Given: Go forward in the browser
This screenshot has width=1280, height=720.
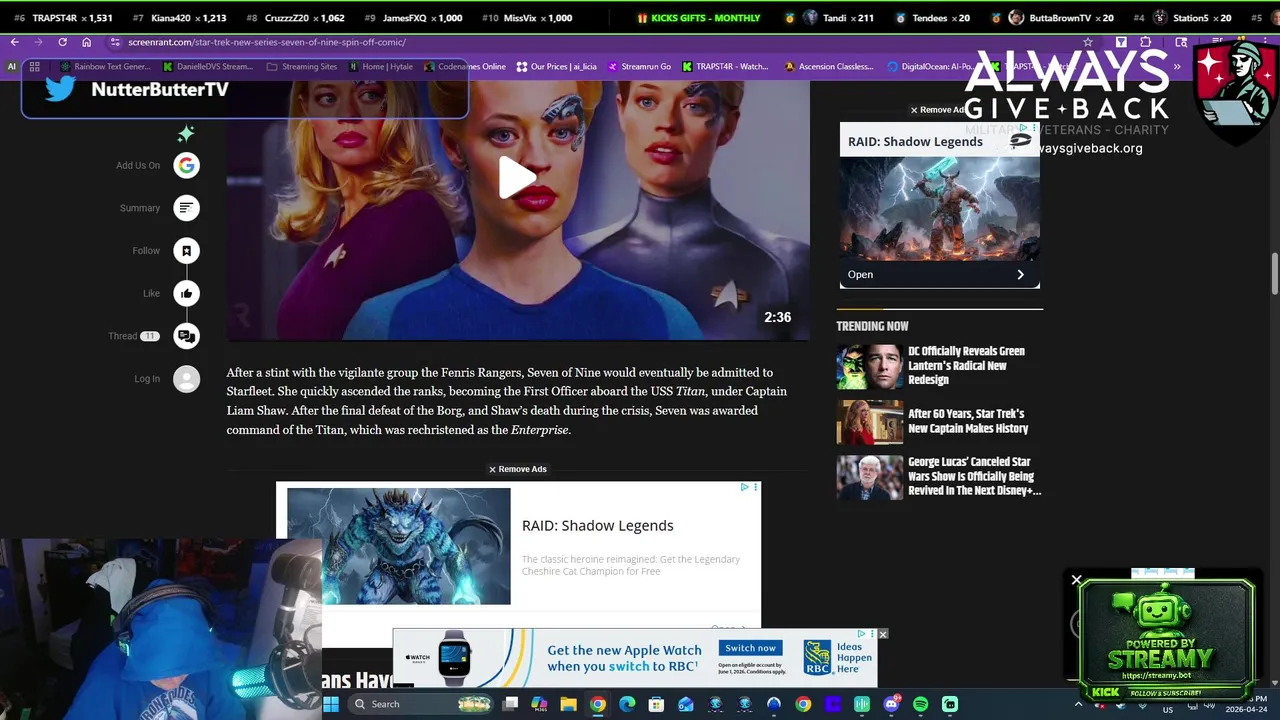Looking at the screenshot, I should click(38, 42).
